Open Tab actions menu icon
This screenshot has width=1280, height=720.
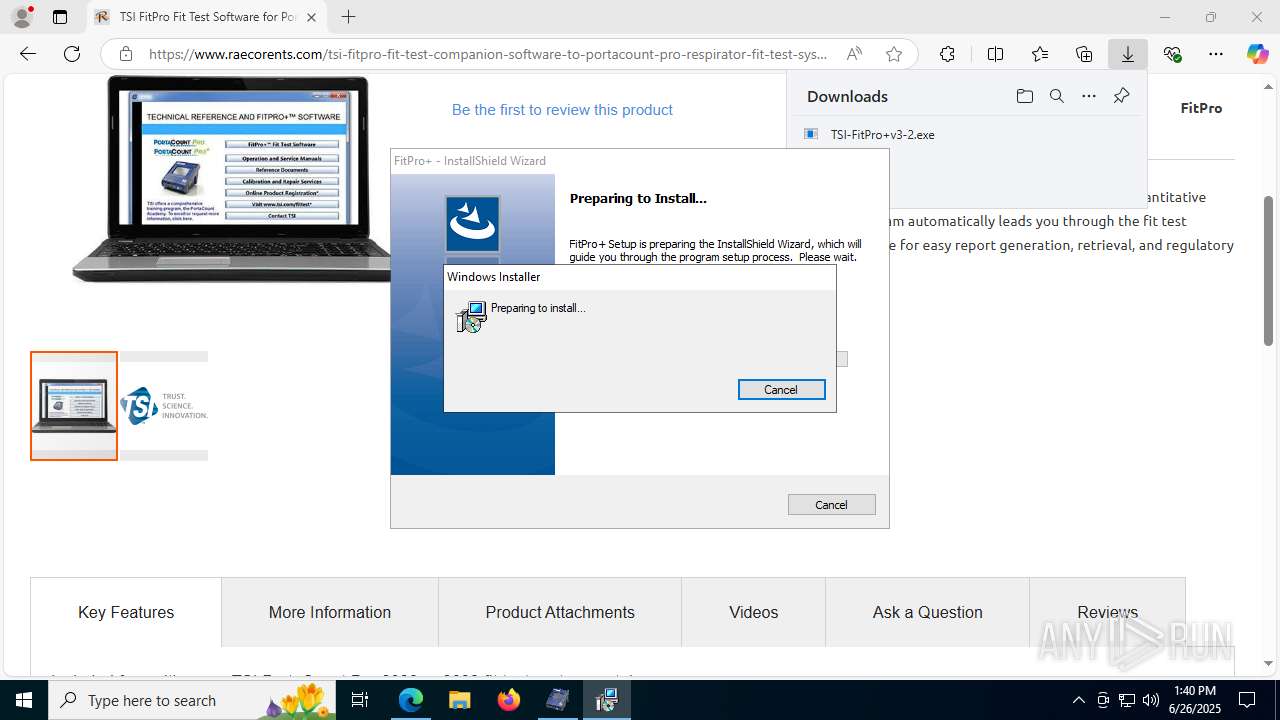pyautogui.click(x=60, y=17)
